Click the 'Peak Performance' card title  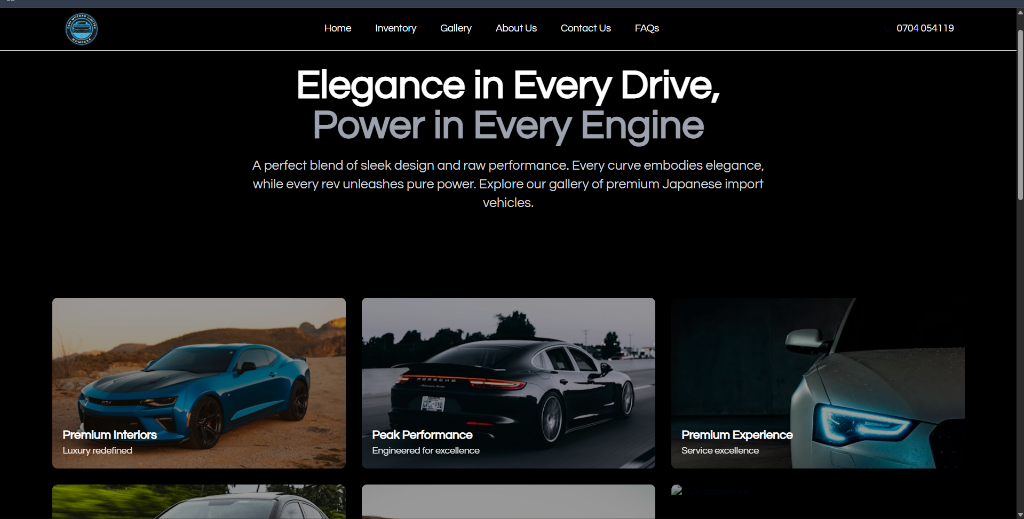tap(423, 435)
